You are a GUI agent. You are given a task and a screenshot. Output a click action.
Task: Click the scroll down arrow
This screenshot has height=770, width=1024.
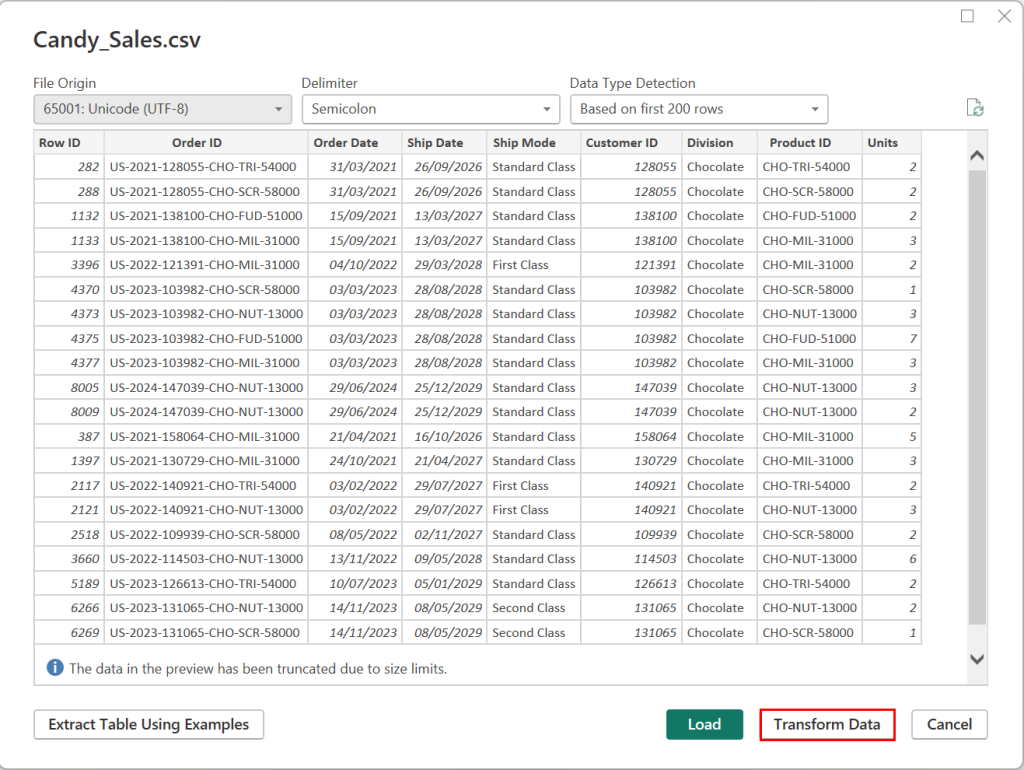tap(977, 659)
